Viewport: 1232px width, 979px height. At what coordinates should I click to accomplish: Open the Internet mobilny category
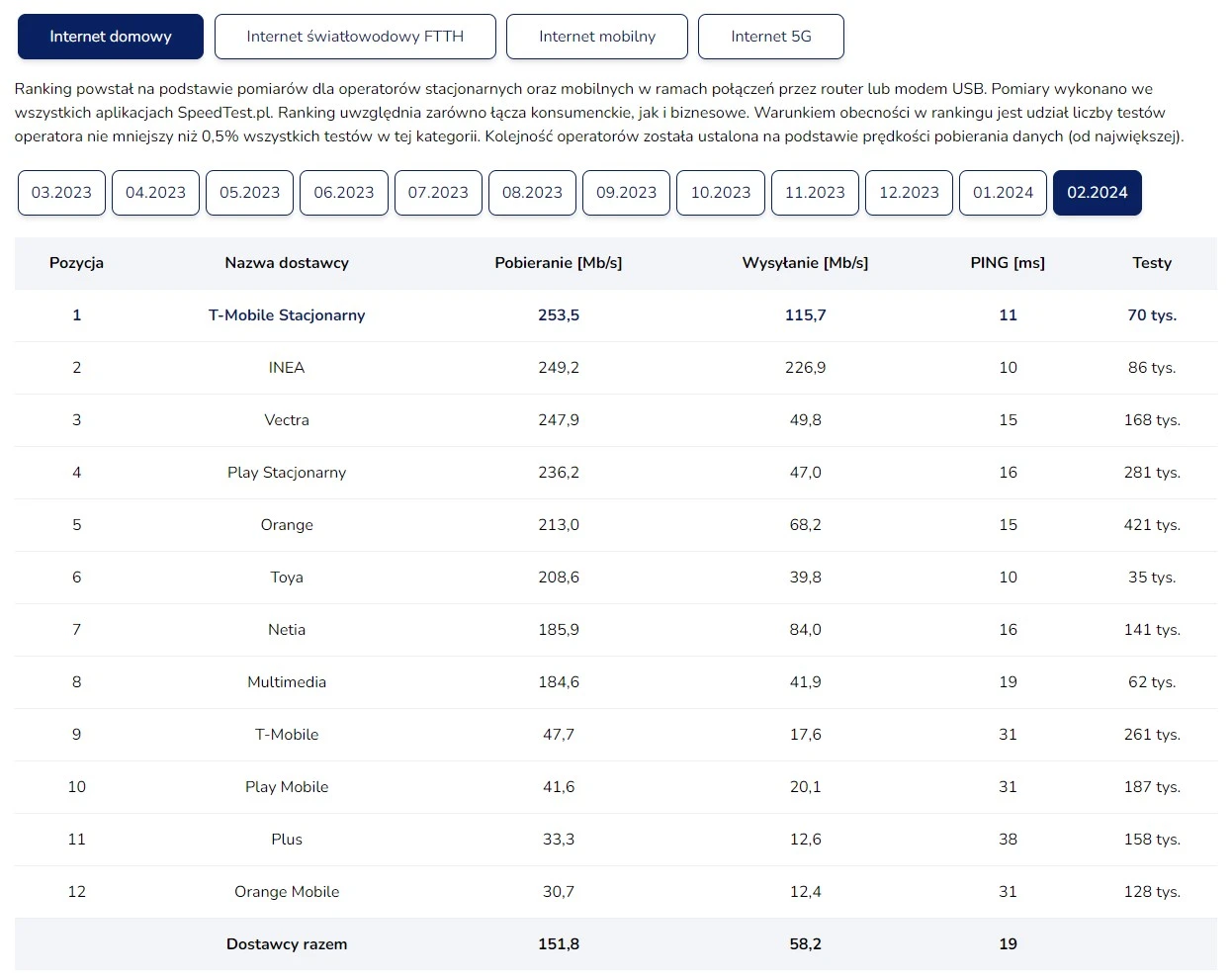click(x=596, y=36)
